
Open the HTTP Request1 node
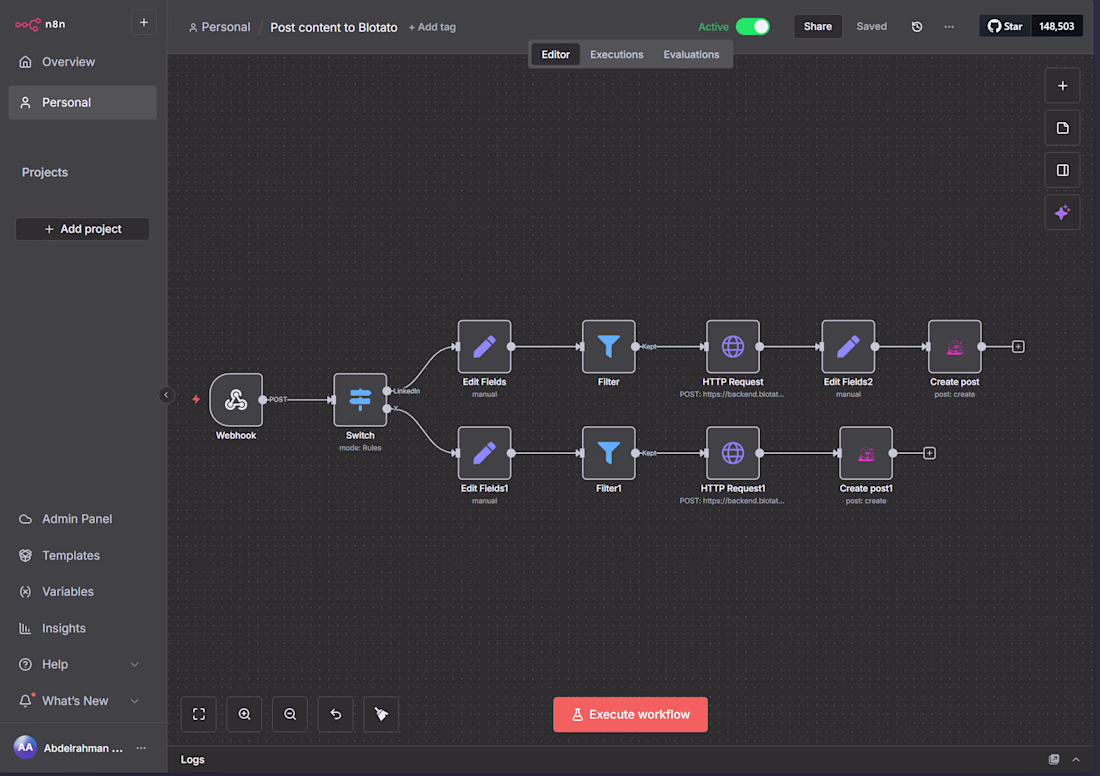tap(732, 453)
